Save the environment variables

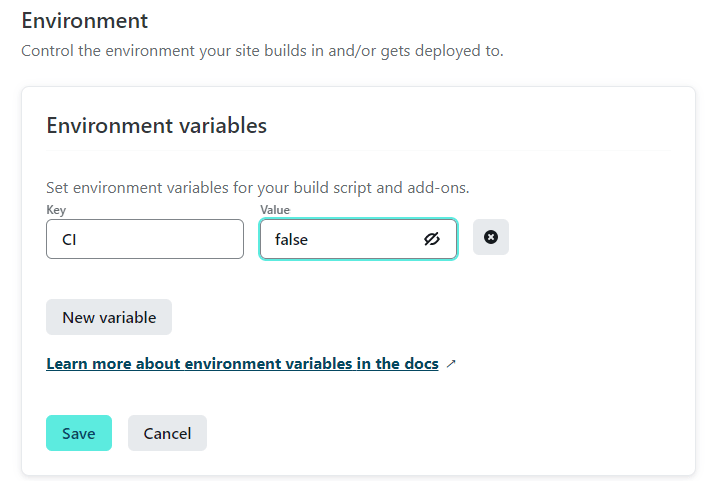click(79, 433)
